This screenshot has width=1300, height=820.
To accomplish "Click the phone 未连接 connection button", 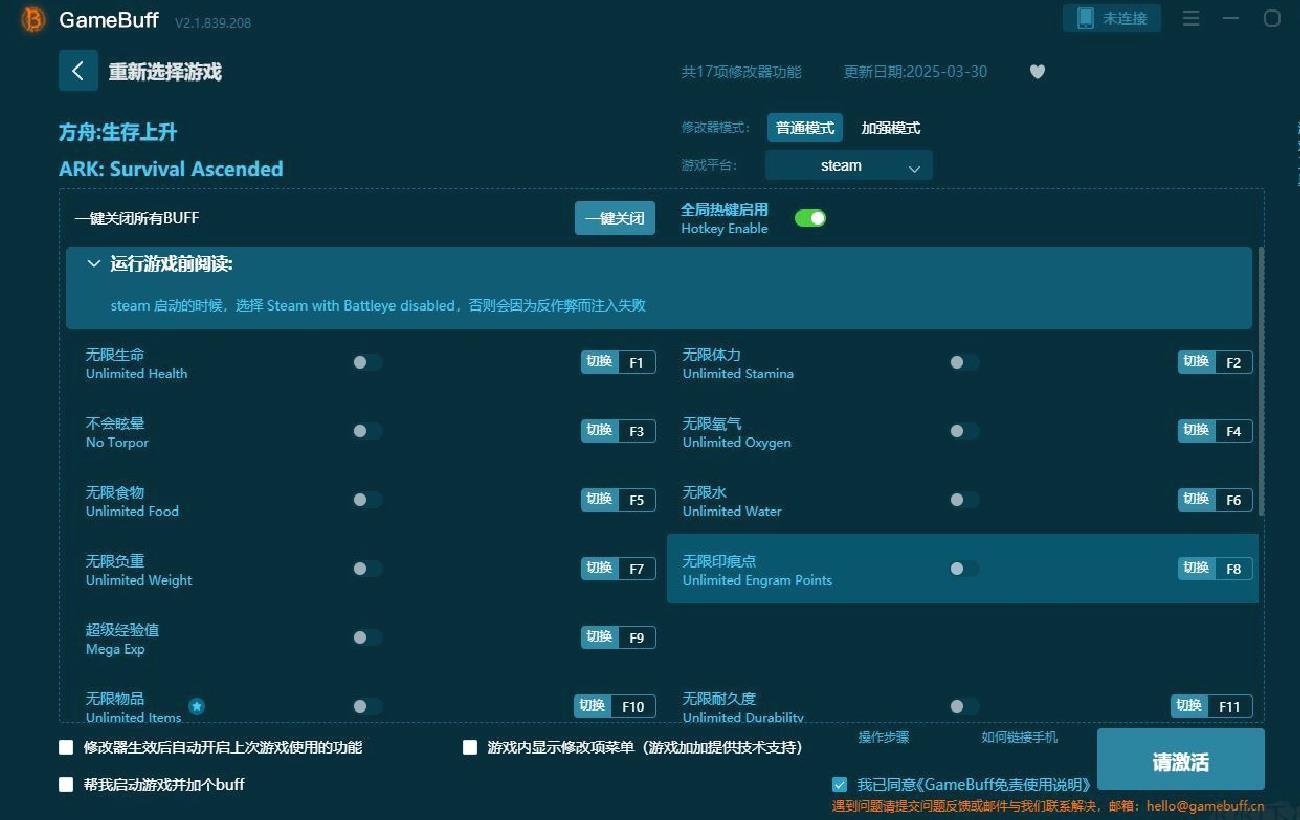I will pyautogui.click(x=1112, y=18).
